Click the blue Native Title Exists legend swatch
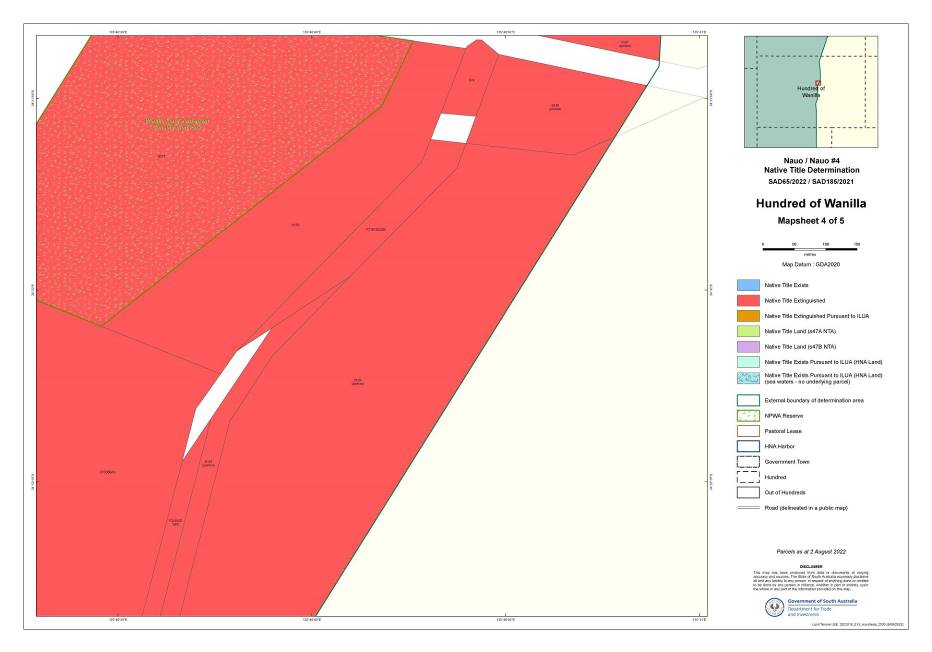Screen dimensions: 932x652 pyautogui.click(x=748, y=285)
